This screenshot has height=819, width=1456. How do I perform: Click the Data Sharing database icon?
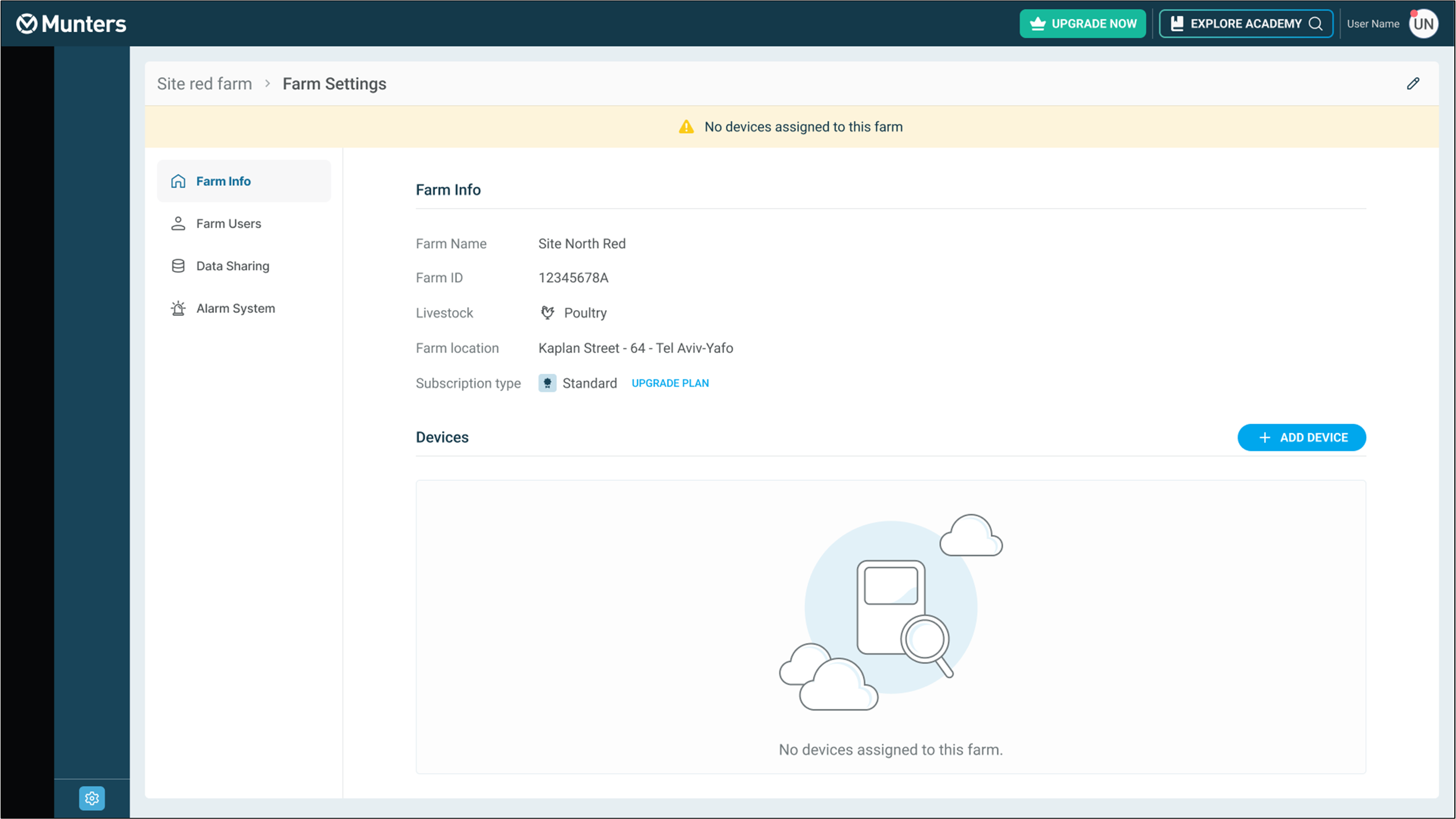[x=178, y=266]
